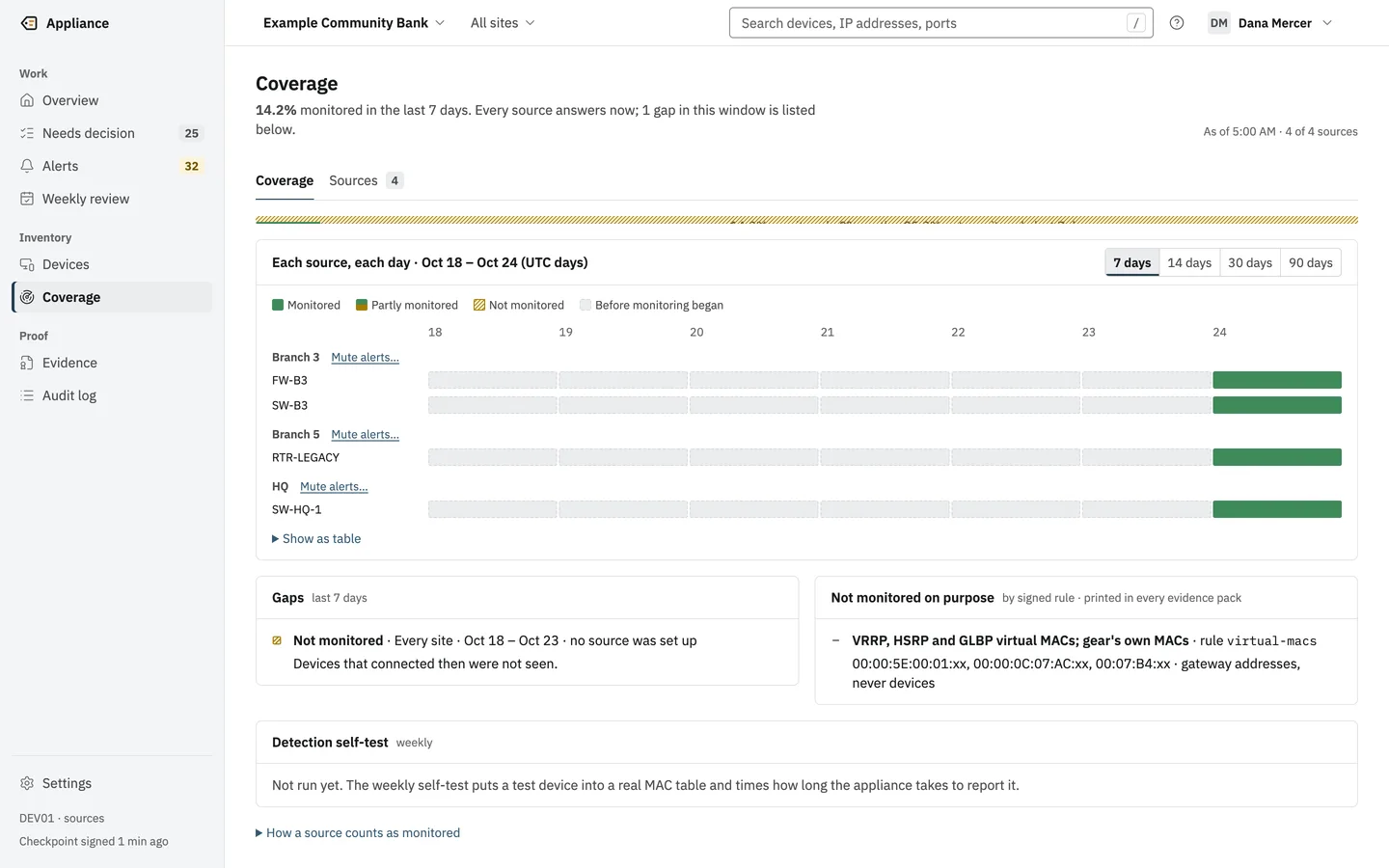This screenshot has width=1389, height=868.
Task: Click the DM user avatar
Action: 1219,23
